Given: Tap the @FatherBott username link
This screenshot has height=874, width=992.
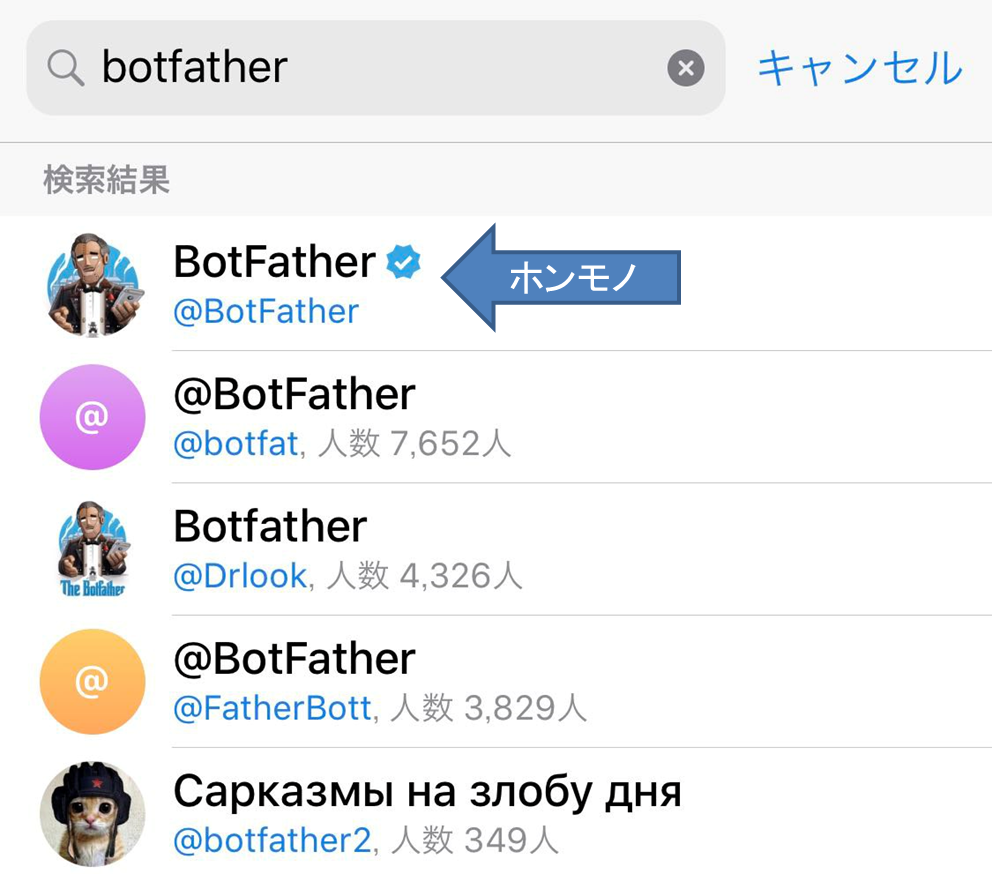Looking at the screenshot, I should tap(272, 707).
